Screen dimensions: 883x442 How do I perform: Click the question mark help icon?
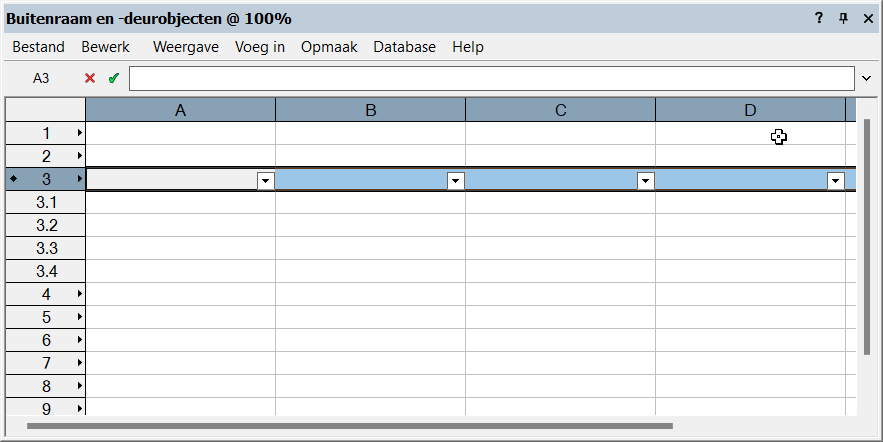tap(819, 18)
